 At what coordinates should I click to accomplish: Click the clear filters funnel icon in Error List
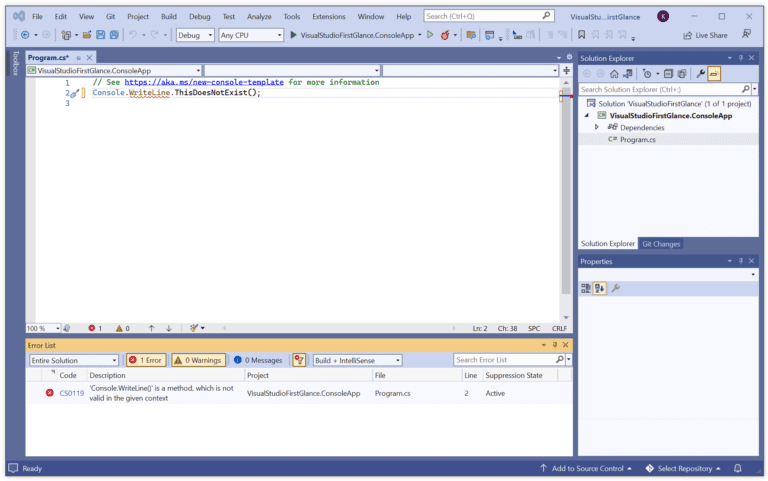coord(299,361)
